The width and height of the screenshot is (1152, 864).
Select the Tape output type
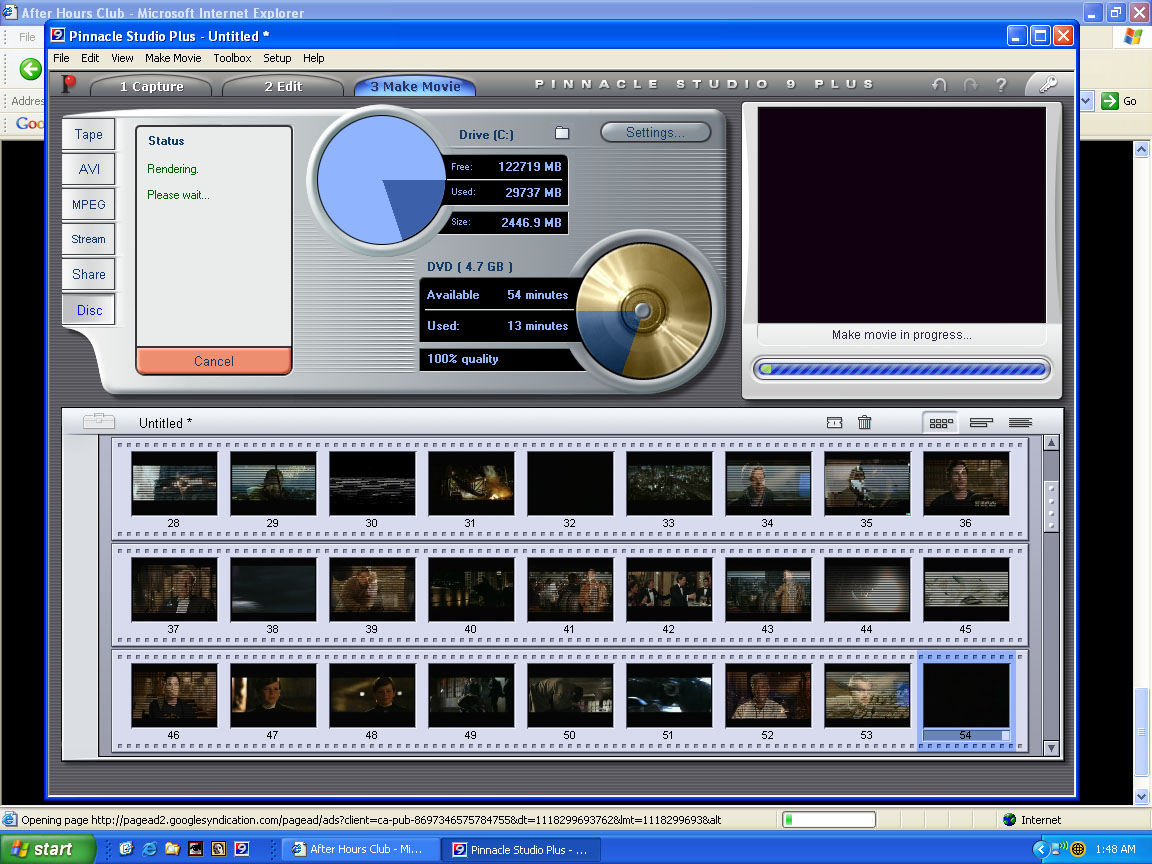pos(89,134)
